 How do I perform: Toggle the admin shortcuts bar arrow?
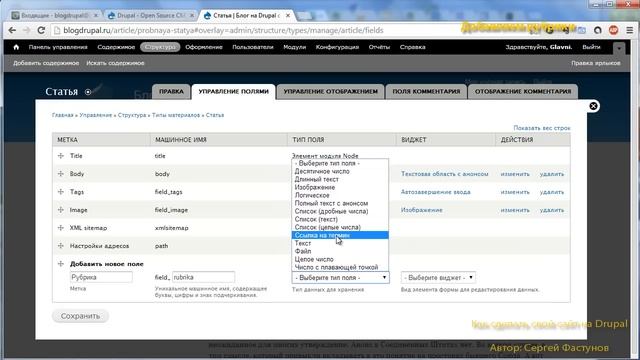(x=619, y=48)
